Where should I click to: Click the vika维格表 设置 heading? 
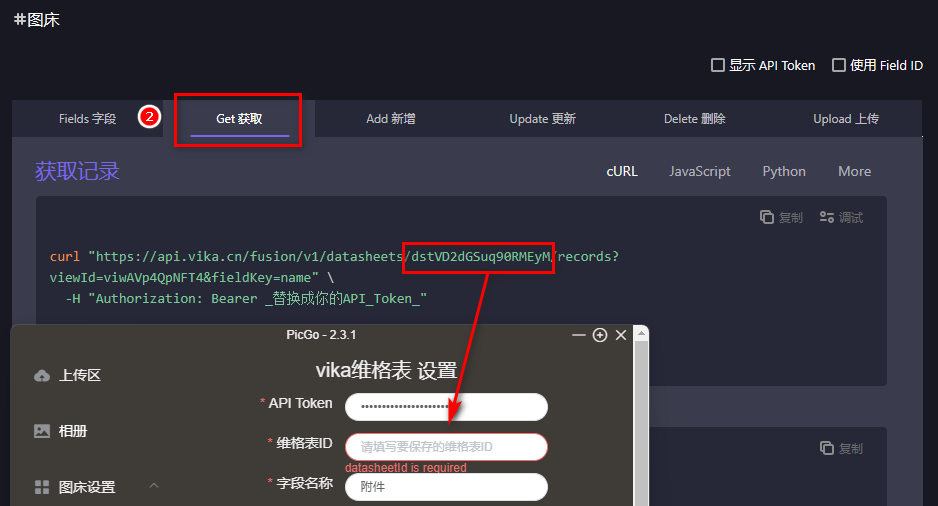pos(386,370)
